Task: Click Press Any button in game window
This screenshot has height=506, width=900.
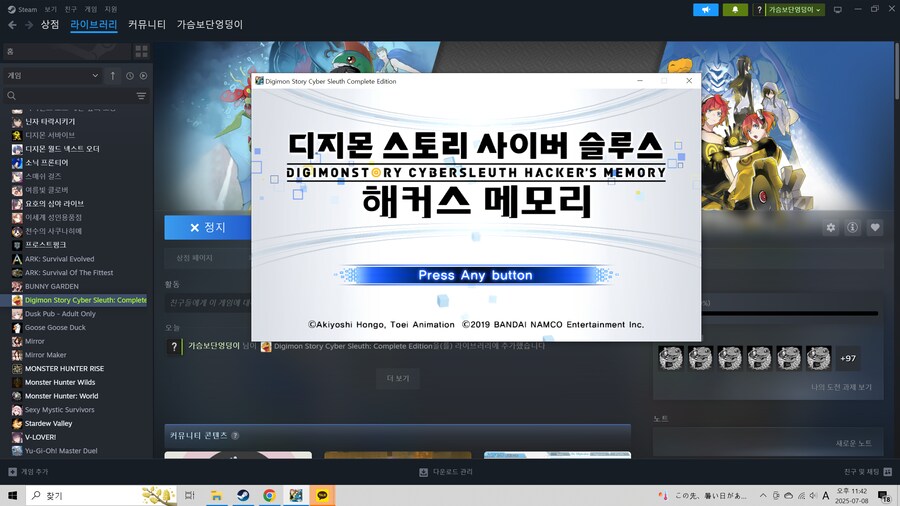Action: tap(475, 275)
